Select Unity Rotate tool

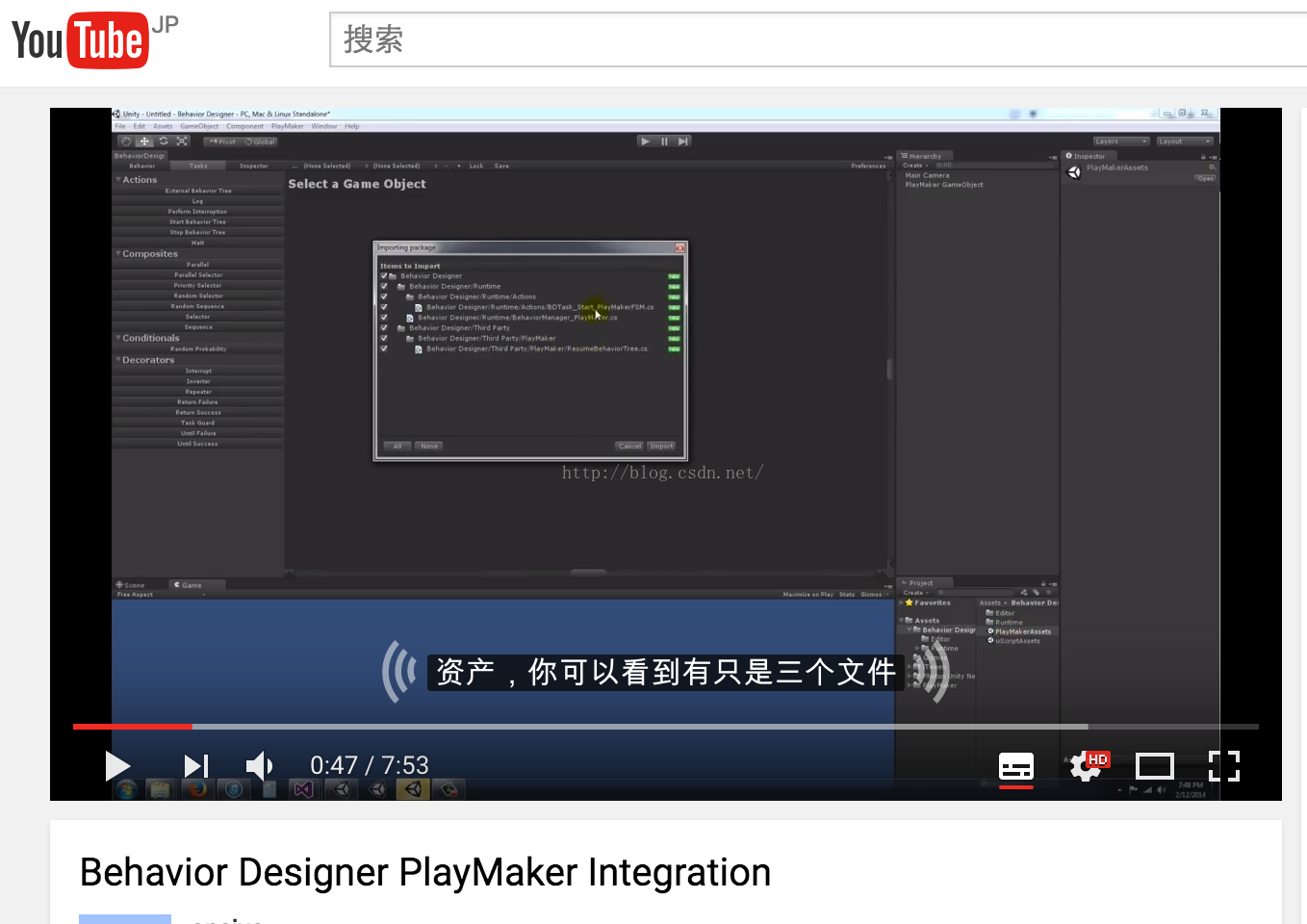point(163,141)
